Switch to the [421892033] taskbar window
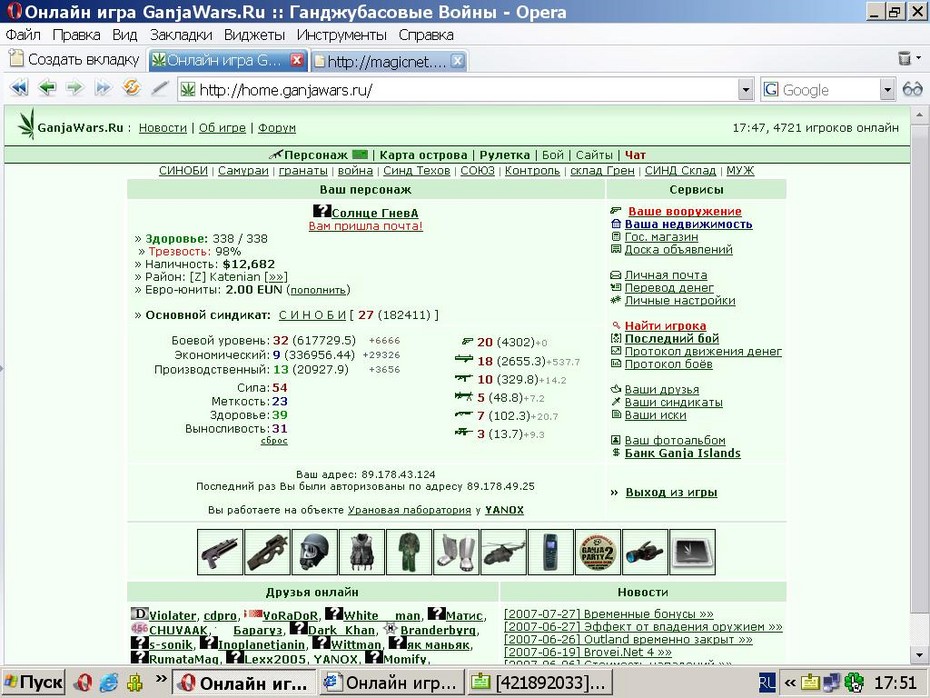The width and height of the screenshot is (930, 698). 540,683
